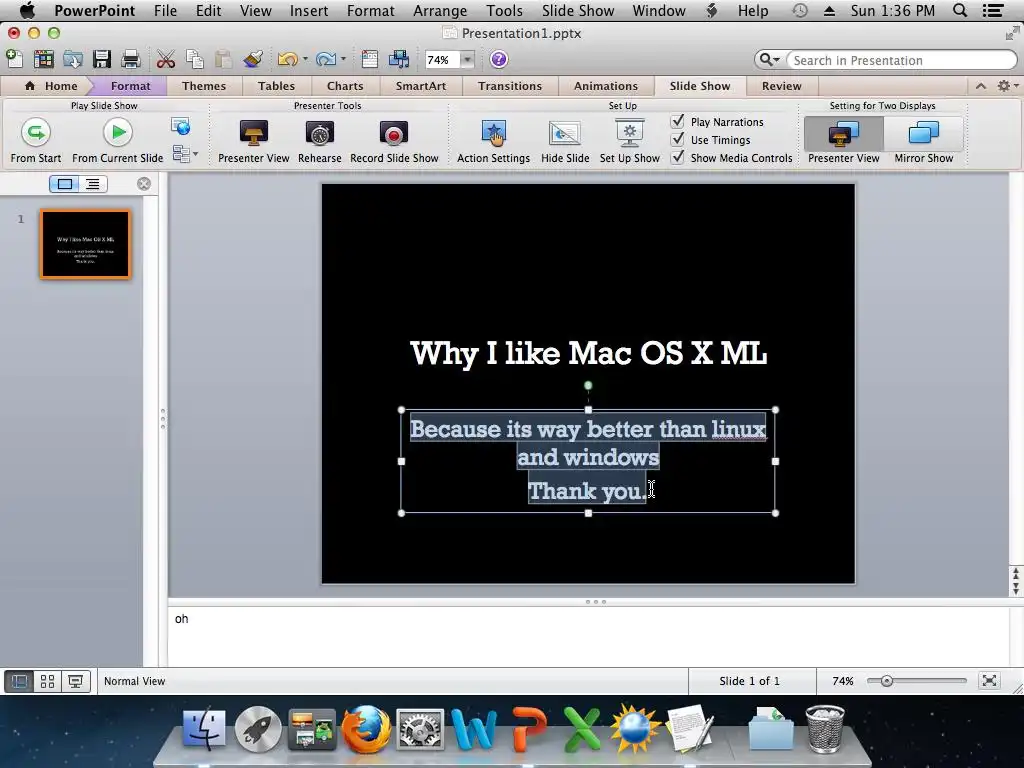Image resolution: width=1024 pixels, height=768 pixels.
Task: Switch to Normal view in status bar
Action: point(19,681)
